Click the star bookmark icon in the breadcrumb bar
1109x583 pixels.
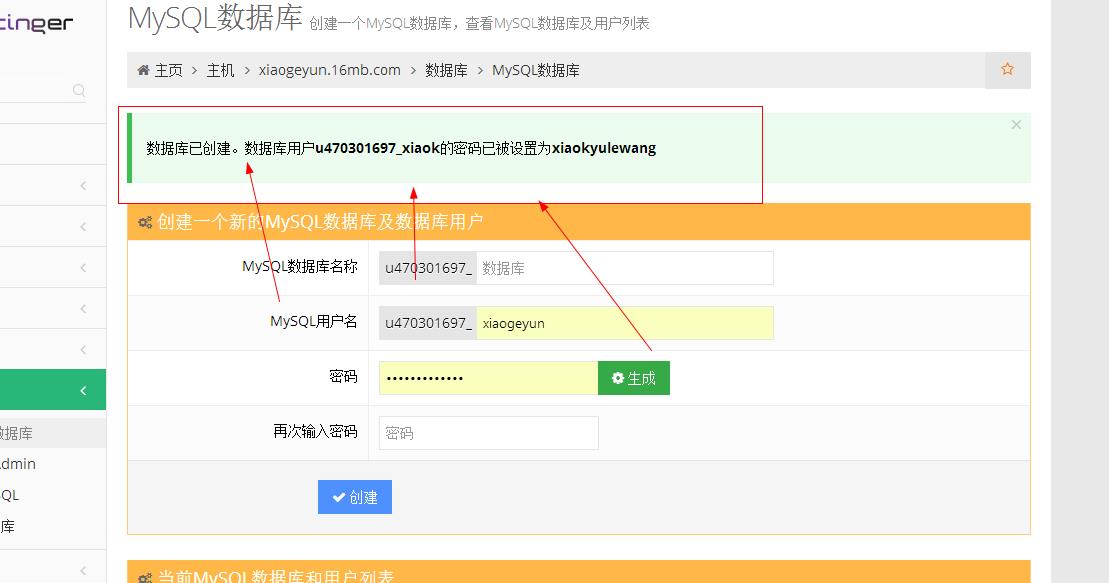1007,69
